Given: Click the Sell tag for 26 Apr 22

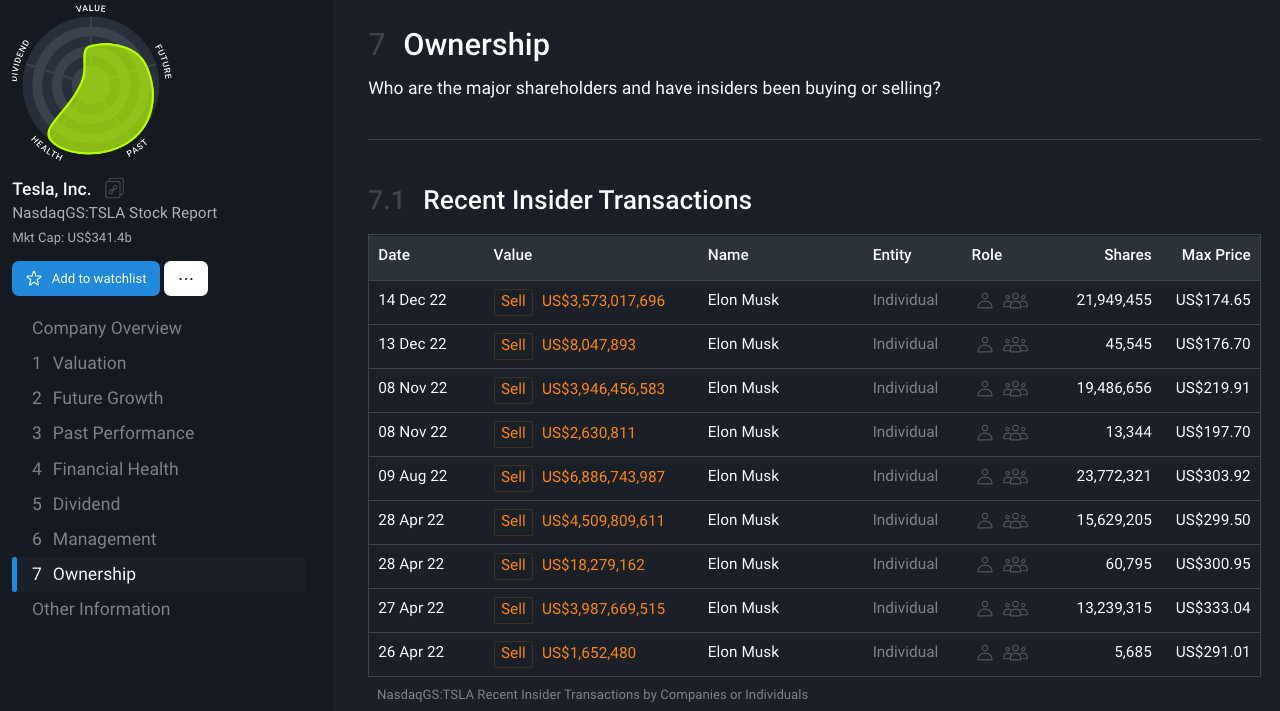Looking at the screenshot, I should click(513, 653).
